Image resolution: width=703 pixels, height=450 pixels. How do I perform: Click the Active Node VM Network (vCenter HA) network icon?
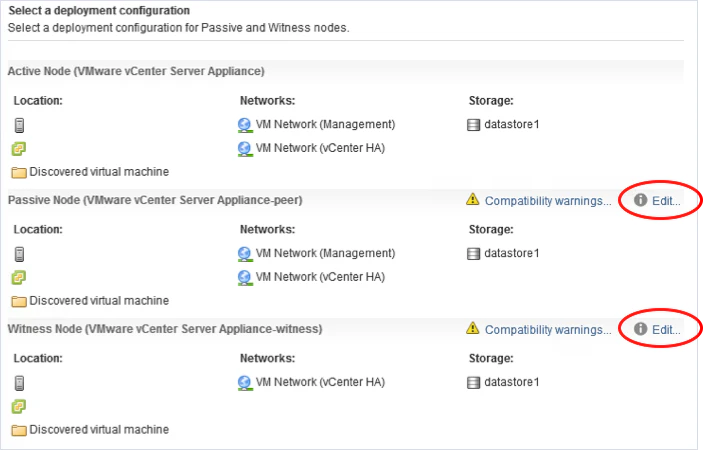click(x=245, y=149)
